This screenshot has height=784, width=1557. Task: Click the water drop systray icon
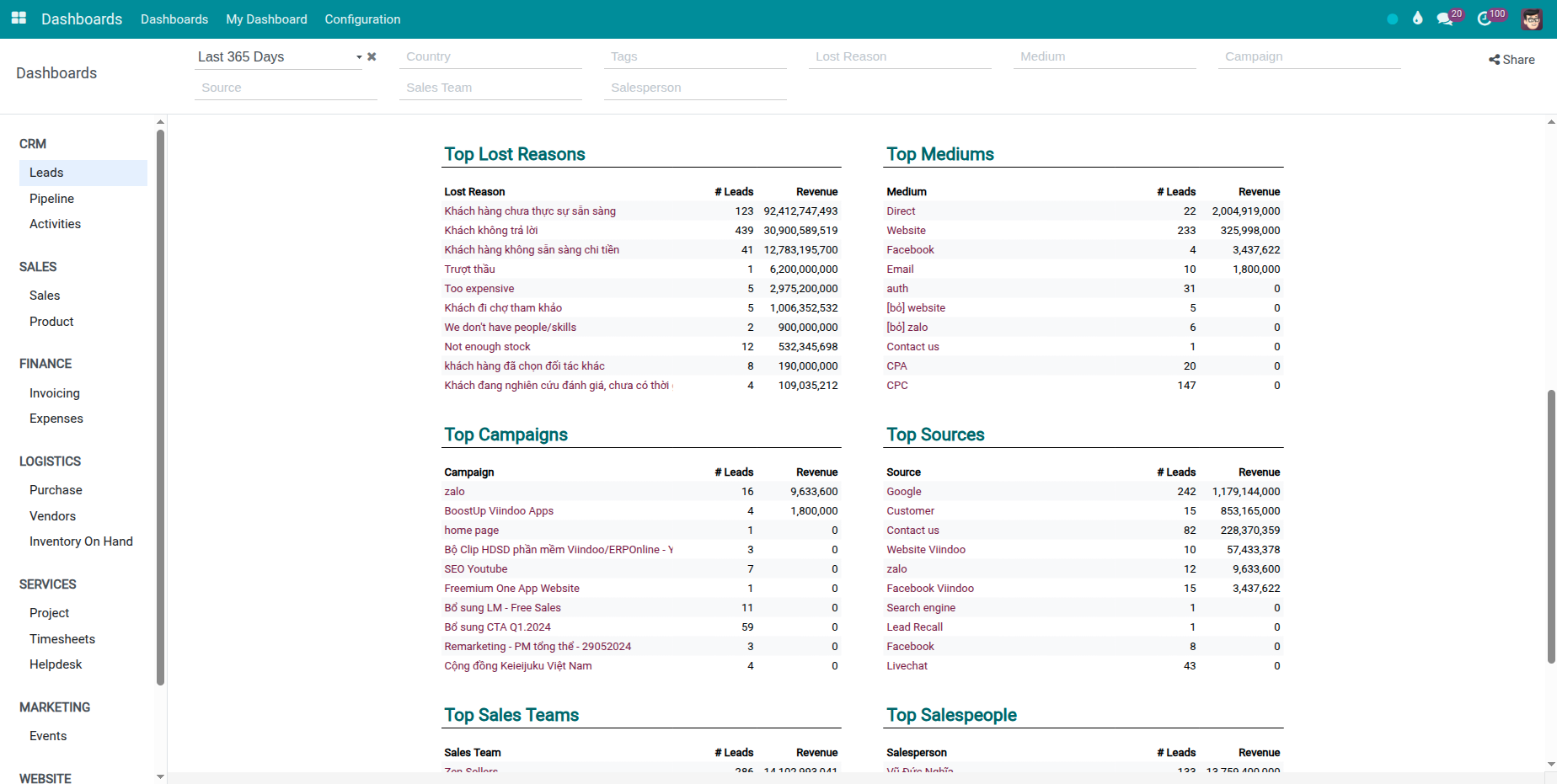(x=1418, y=18)
